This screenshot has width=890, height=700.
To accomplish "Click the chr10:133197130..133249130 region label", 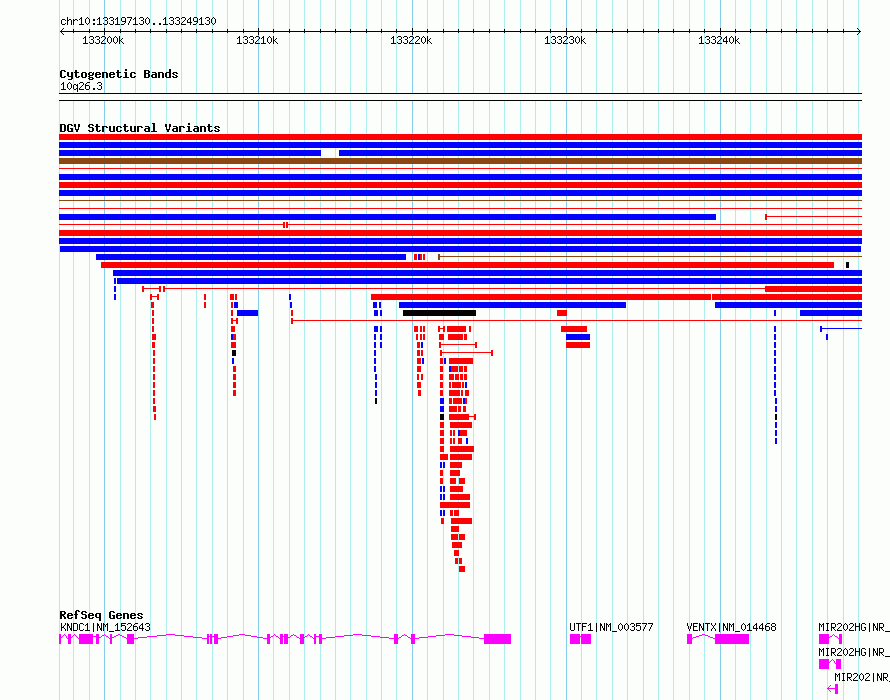I will (138, 22).
